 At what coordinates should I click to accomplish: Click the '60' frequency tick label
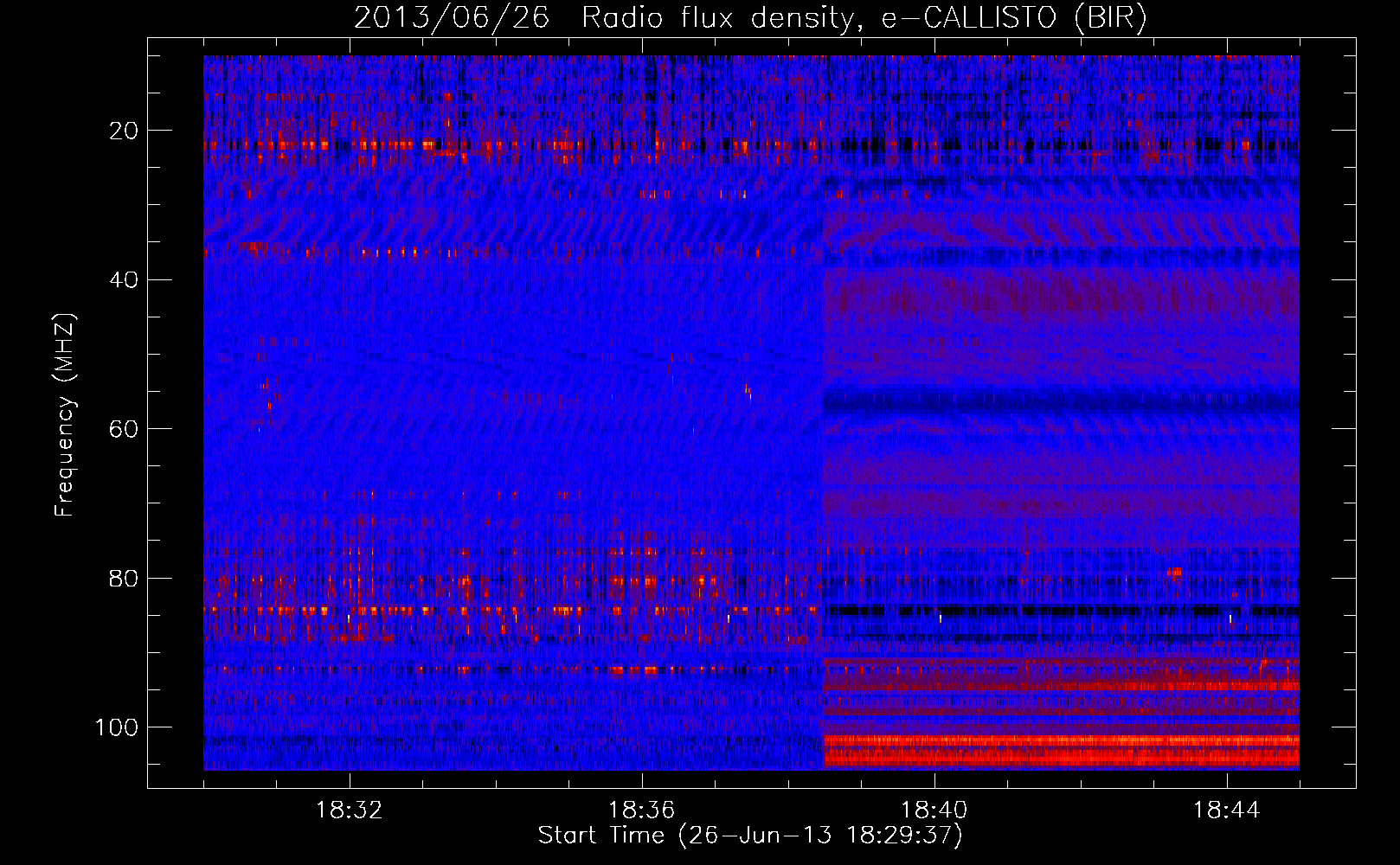125,429
